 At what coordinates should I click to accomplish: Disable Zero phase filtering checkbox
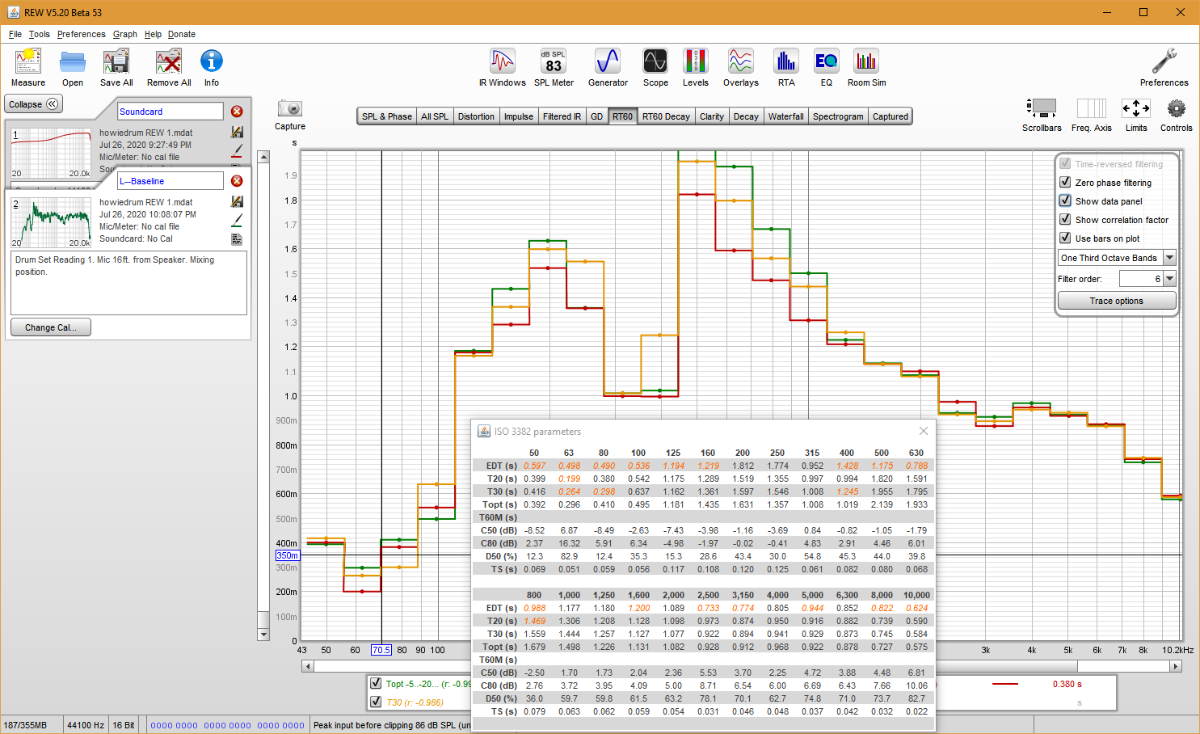tap(1066, 183)
